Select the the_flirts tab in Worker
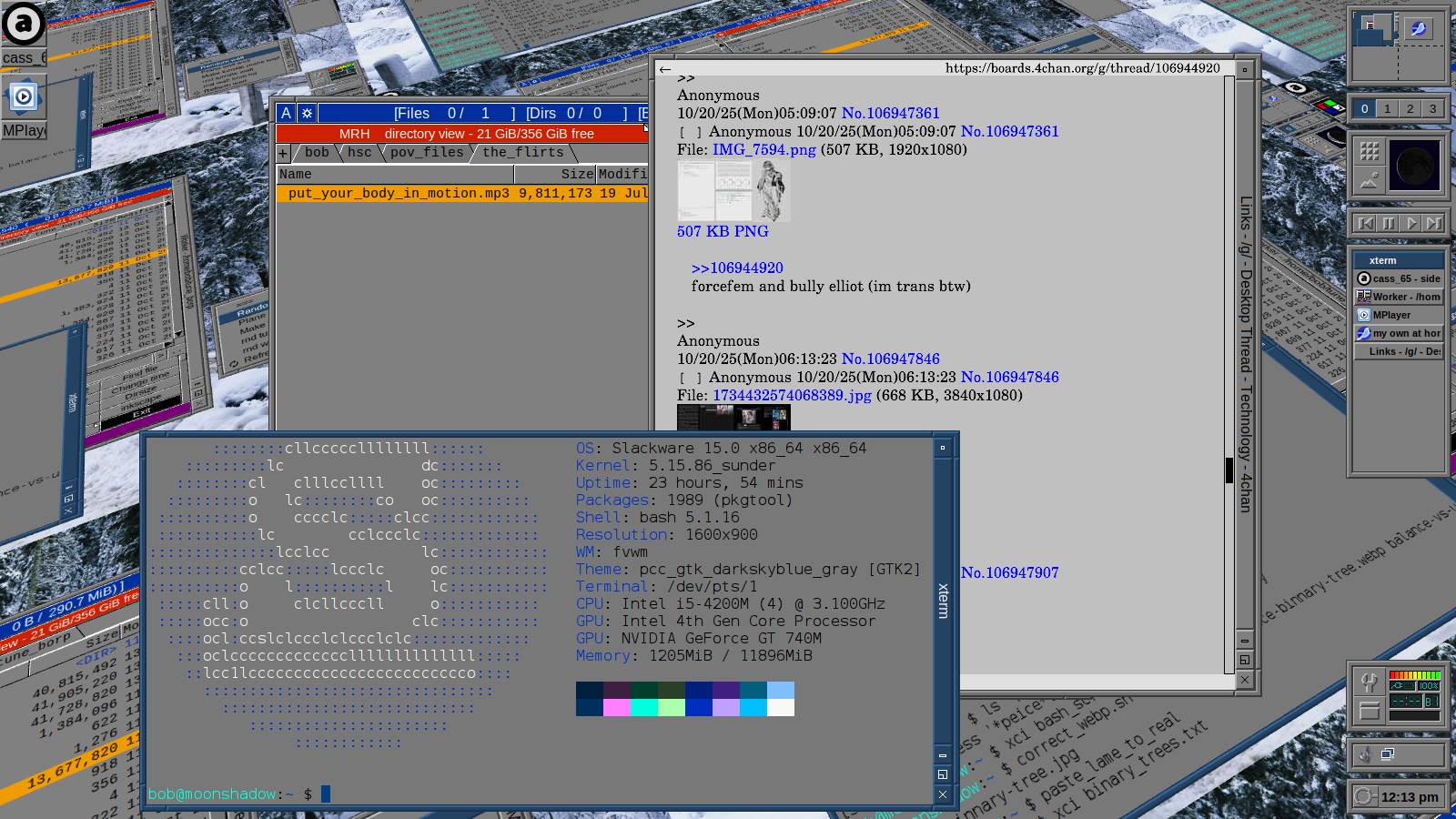Viewport: 1456px width, 819px height. [523, 153]
